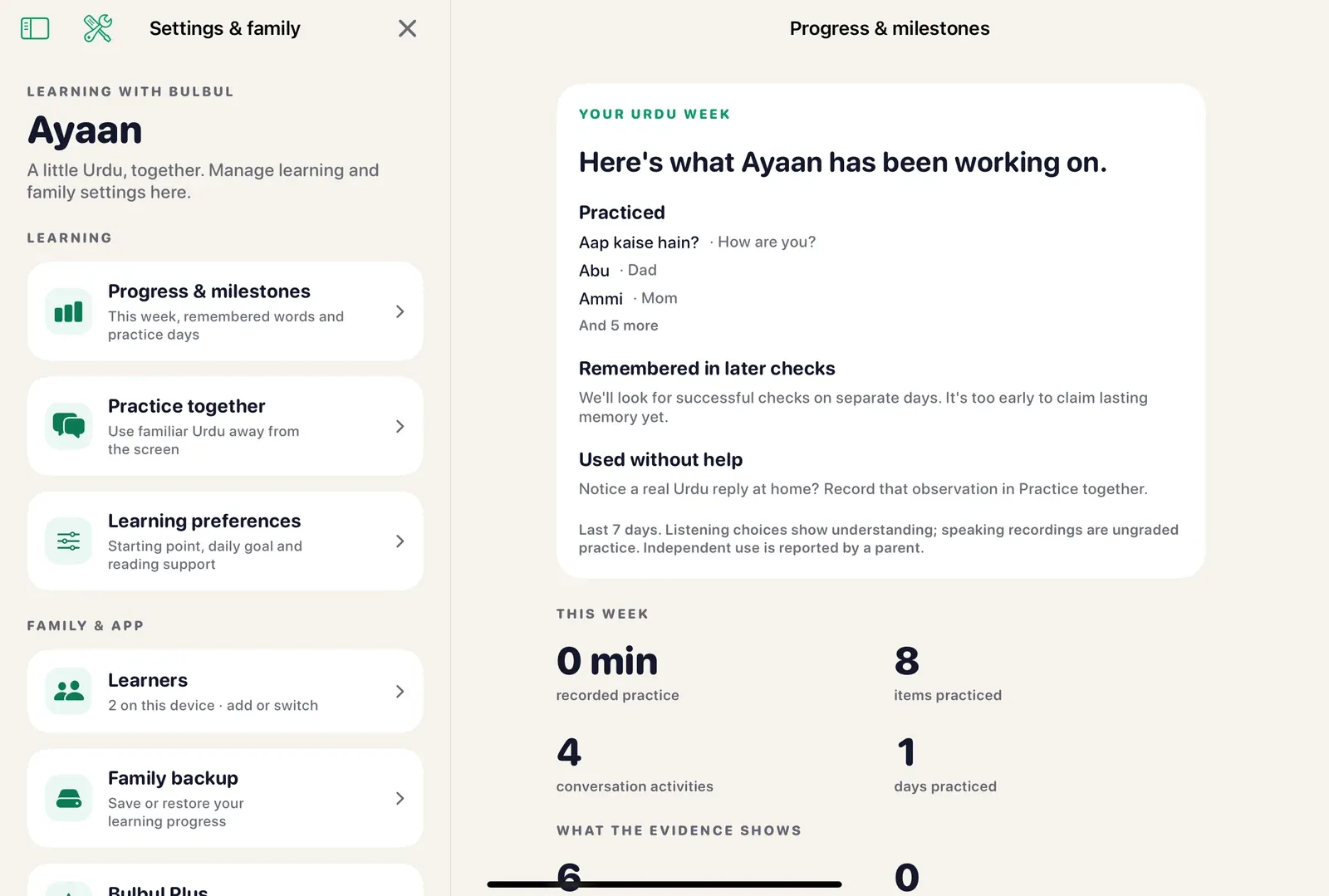
Task: Click the 'Used without help' heading
Action: click(x=660, y=460)
